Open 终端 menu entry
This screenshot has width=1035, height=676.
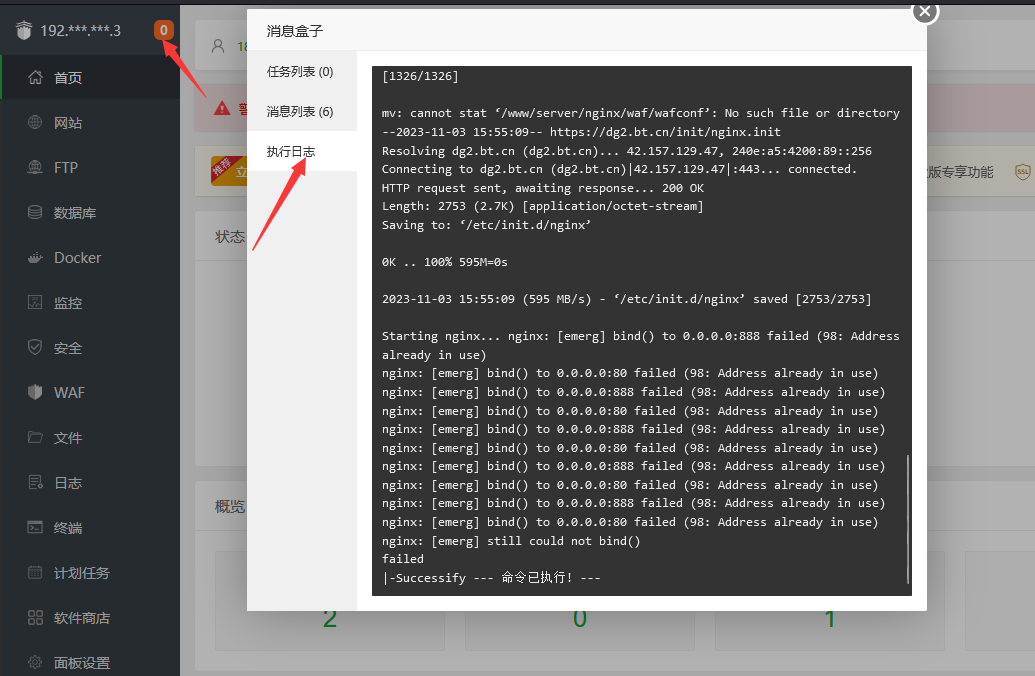coord(90,527)
